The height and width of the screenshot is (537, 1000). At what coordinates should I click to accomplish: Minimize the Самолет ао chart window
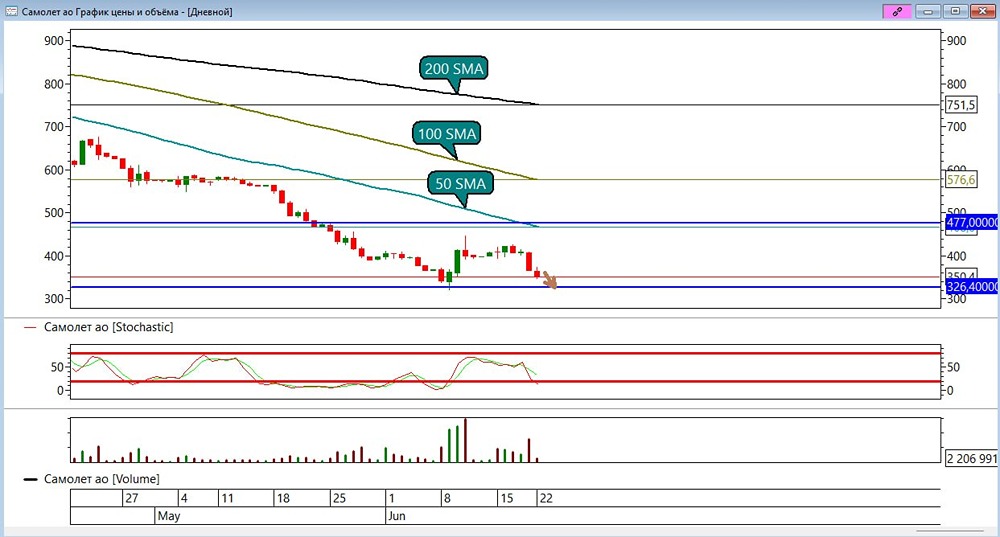[x=928, y=11]
